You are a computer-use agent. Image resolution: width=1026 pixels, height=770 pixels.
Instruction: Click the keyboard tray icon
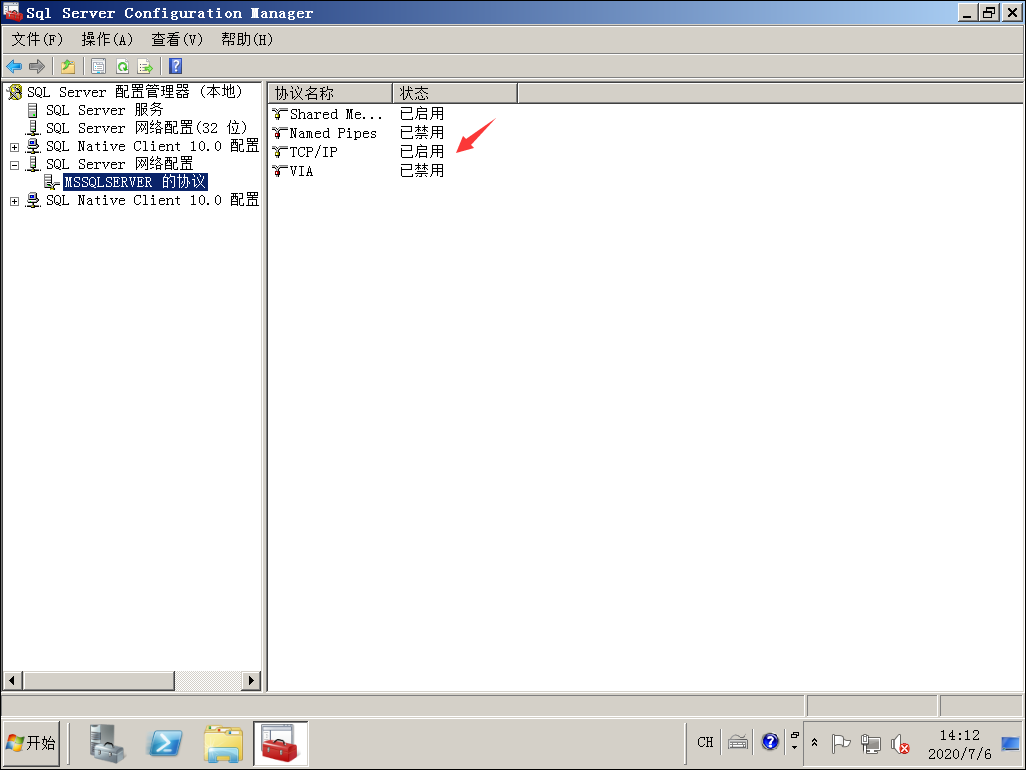(x=738, y=742)
